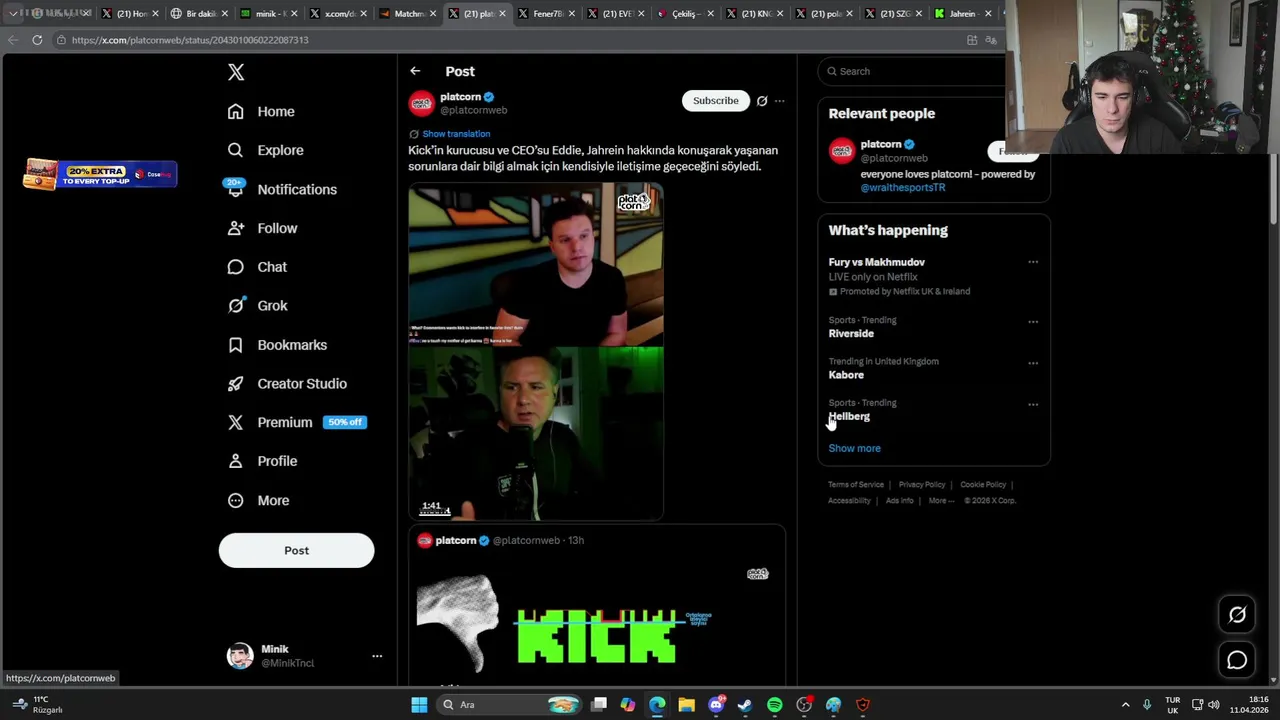Open File Explorer from the taskbar
1280x720 pixels.
[686, 705]
